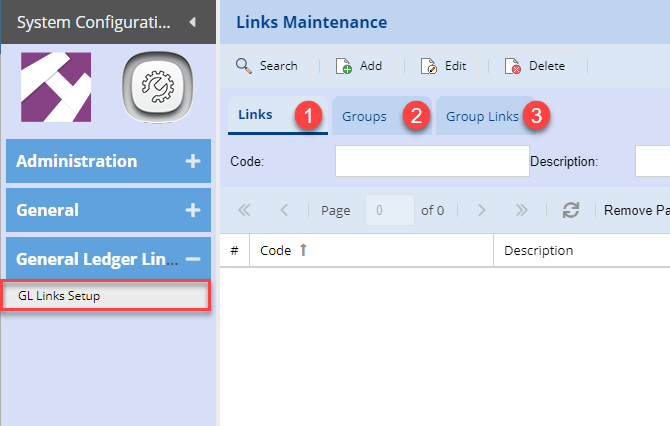Viewport: 670px width, 426px height.
Task: Go to the last page
Action: tap(521, 211)
